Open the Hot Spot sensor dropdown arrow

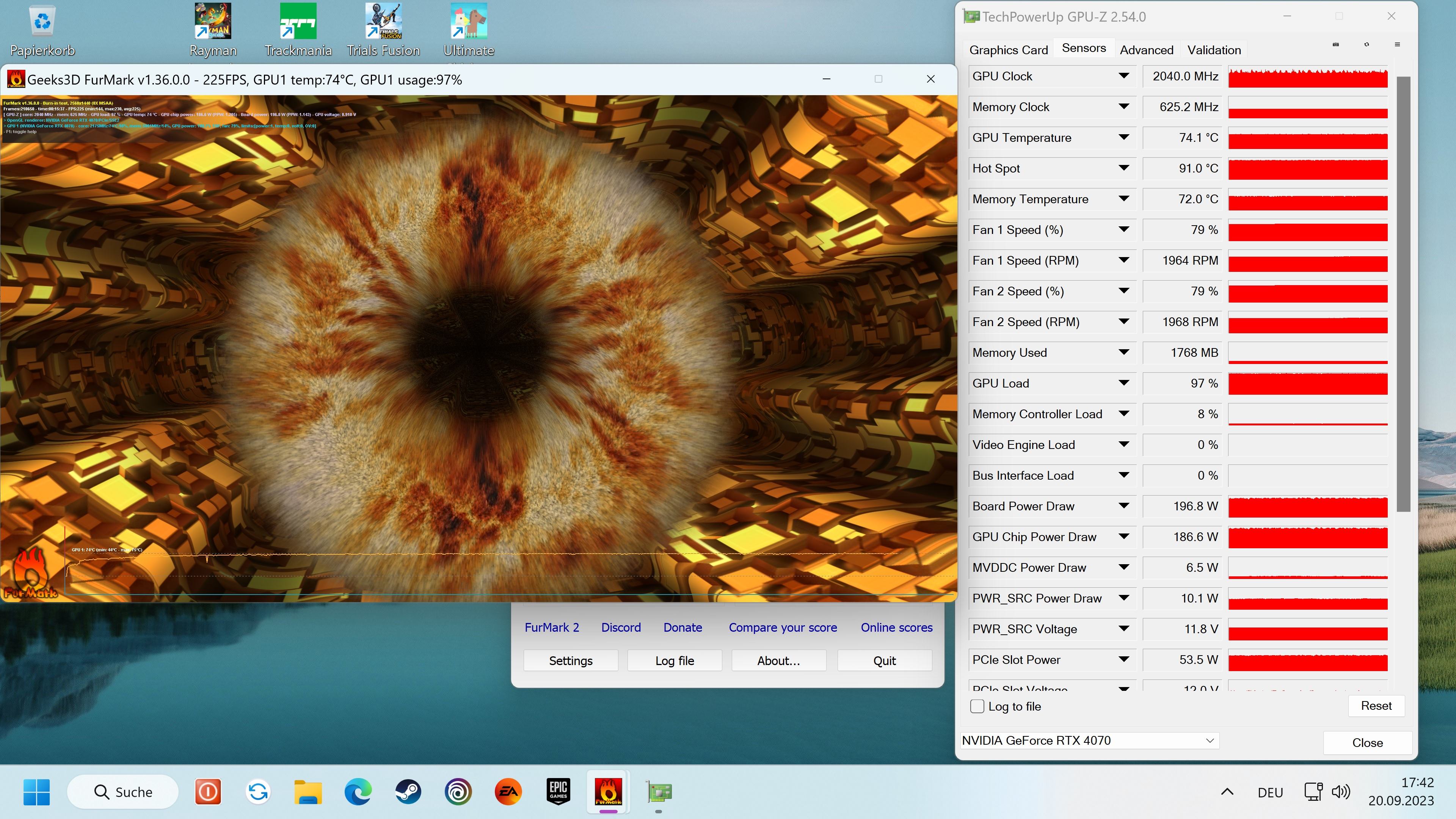pyautogui.click(x=1123, y=168)
